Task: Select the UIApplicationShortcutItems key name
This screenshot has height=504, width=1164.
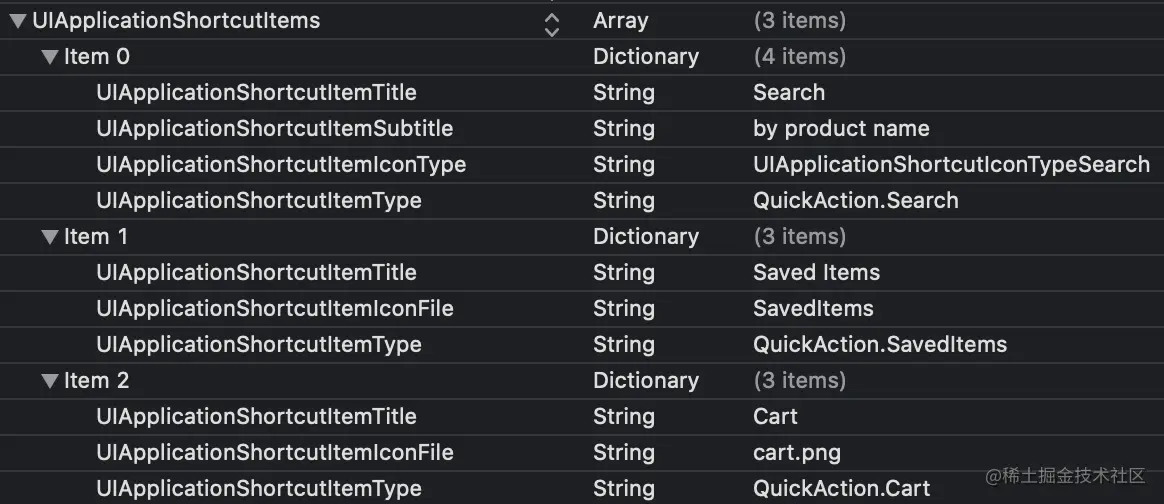Action: point(176,20)
